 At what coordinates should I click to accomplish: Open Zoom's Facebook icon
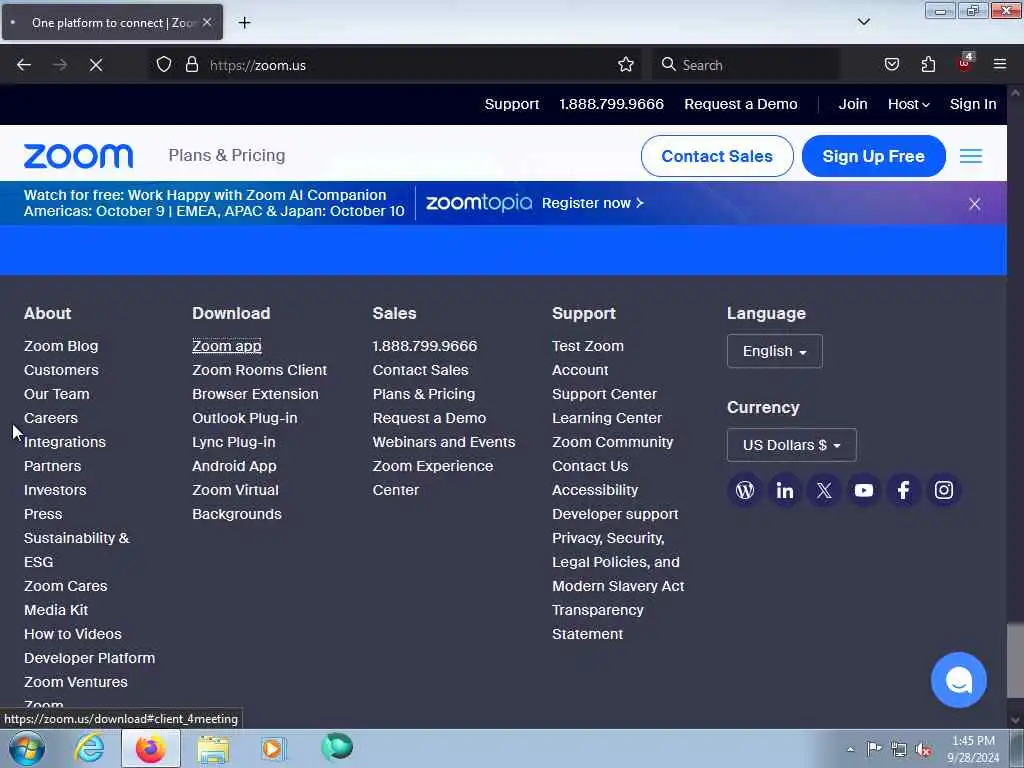(904, 490)
